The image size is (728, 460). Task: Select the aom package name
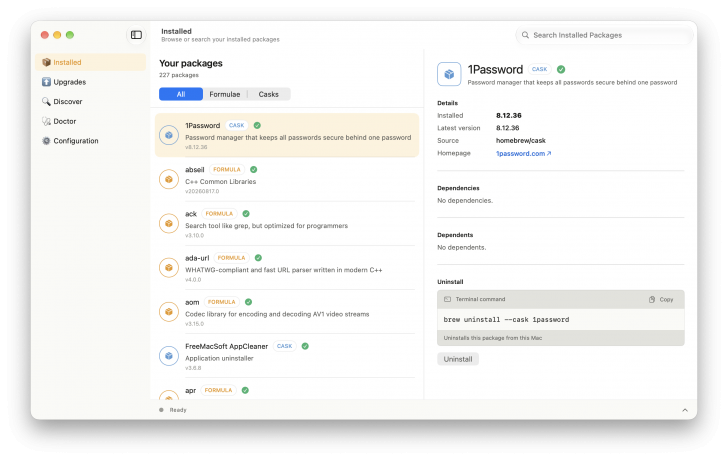(x=192, y=302)
